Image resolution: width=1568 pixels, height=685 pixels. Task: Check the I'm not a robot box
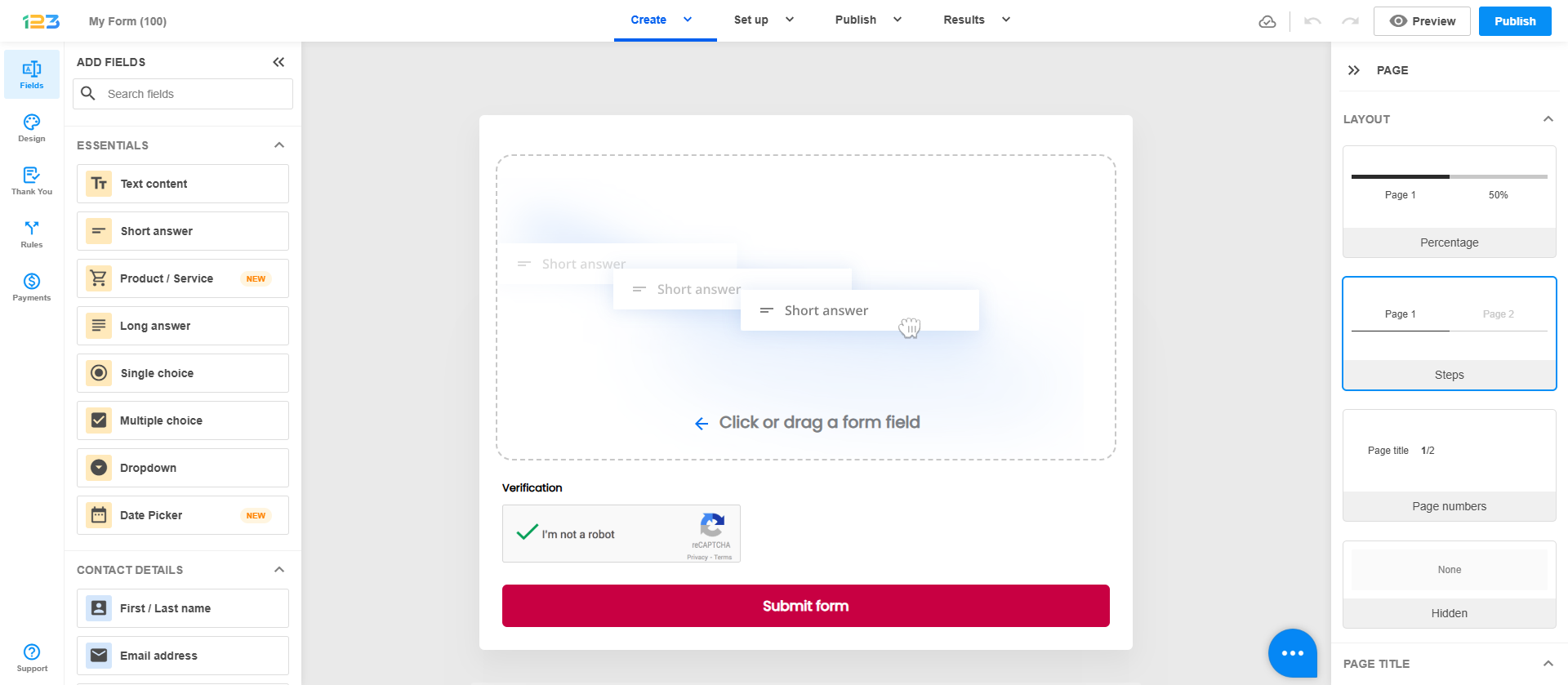(x=527, y=533)
